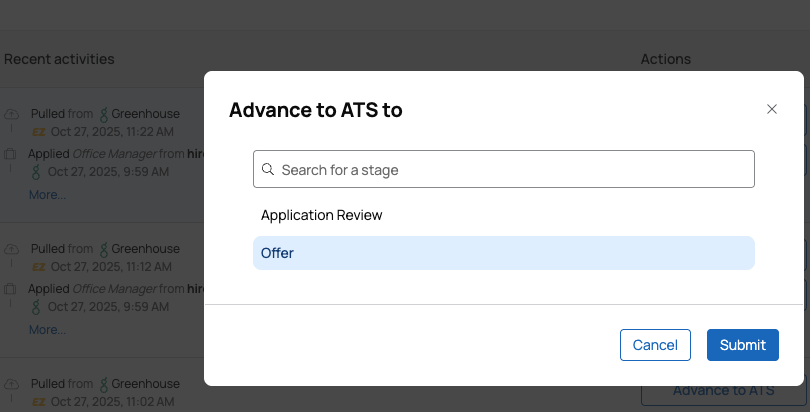810x412 pixels.
Task: Click the cloud pull icon beside 11:22 AM entry
Action: click(x=11, y=114)
